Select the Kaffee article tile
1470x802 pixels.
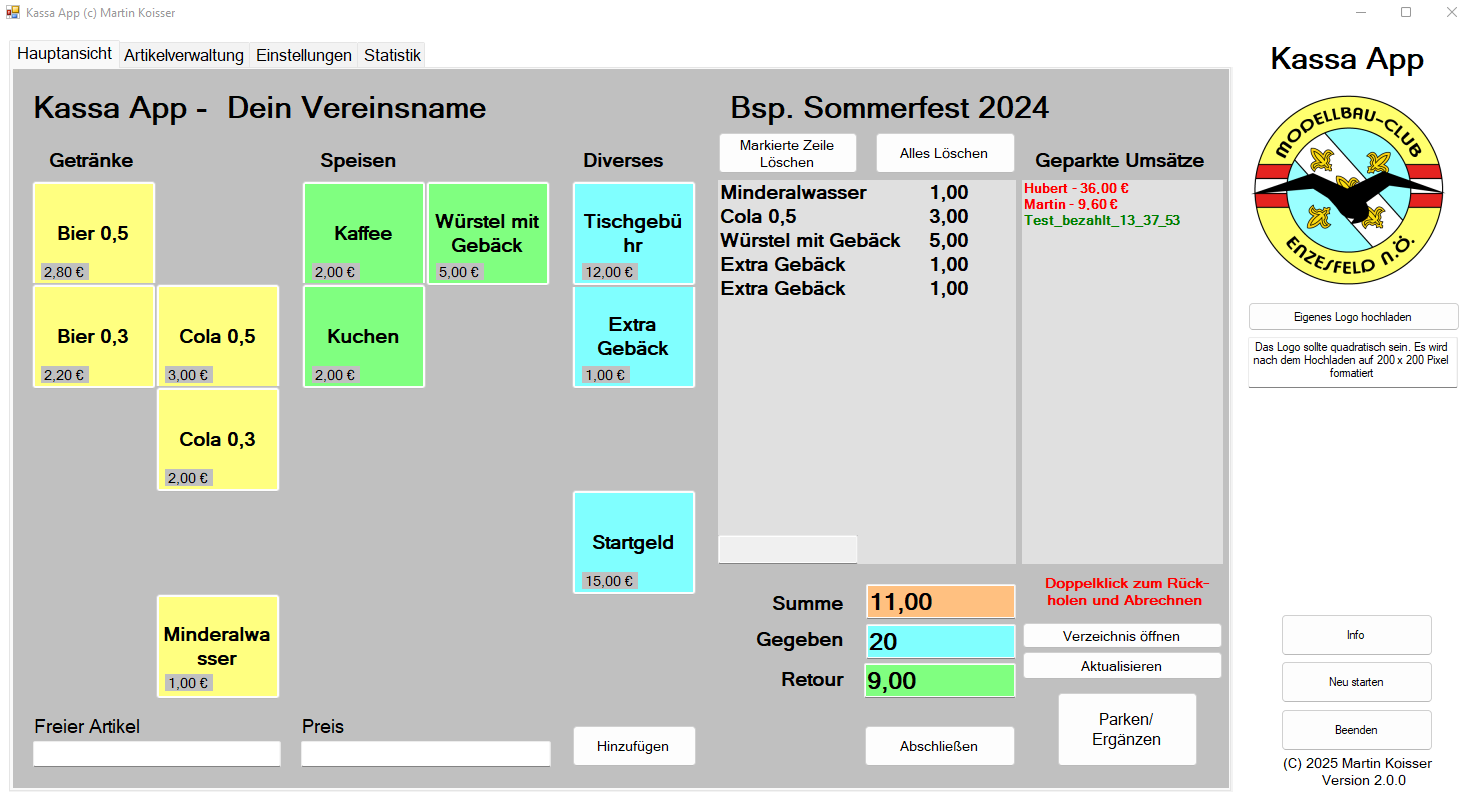click(363, 233)
